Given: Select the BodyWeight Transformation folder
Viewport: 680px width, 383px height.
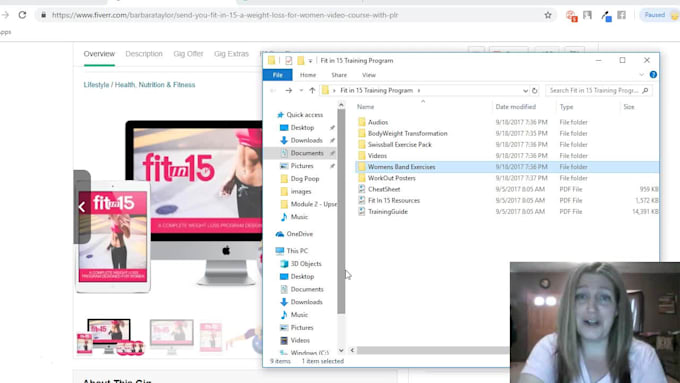Looking at the screenshot, I should coord(408,134).
